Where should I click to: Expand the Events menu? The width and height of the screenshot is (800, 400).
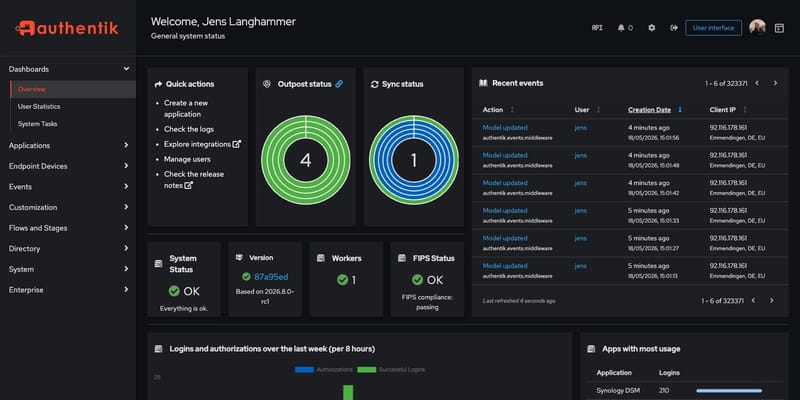point(68,187)
